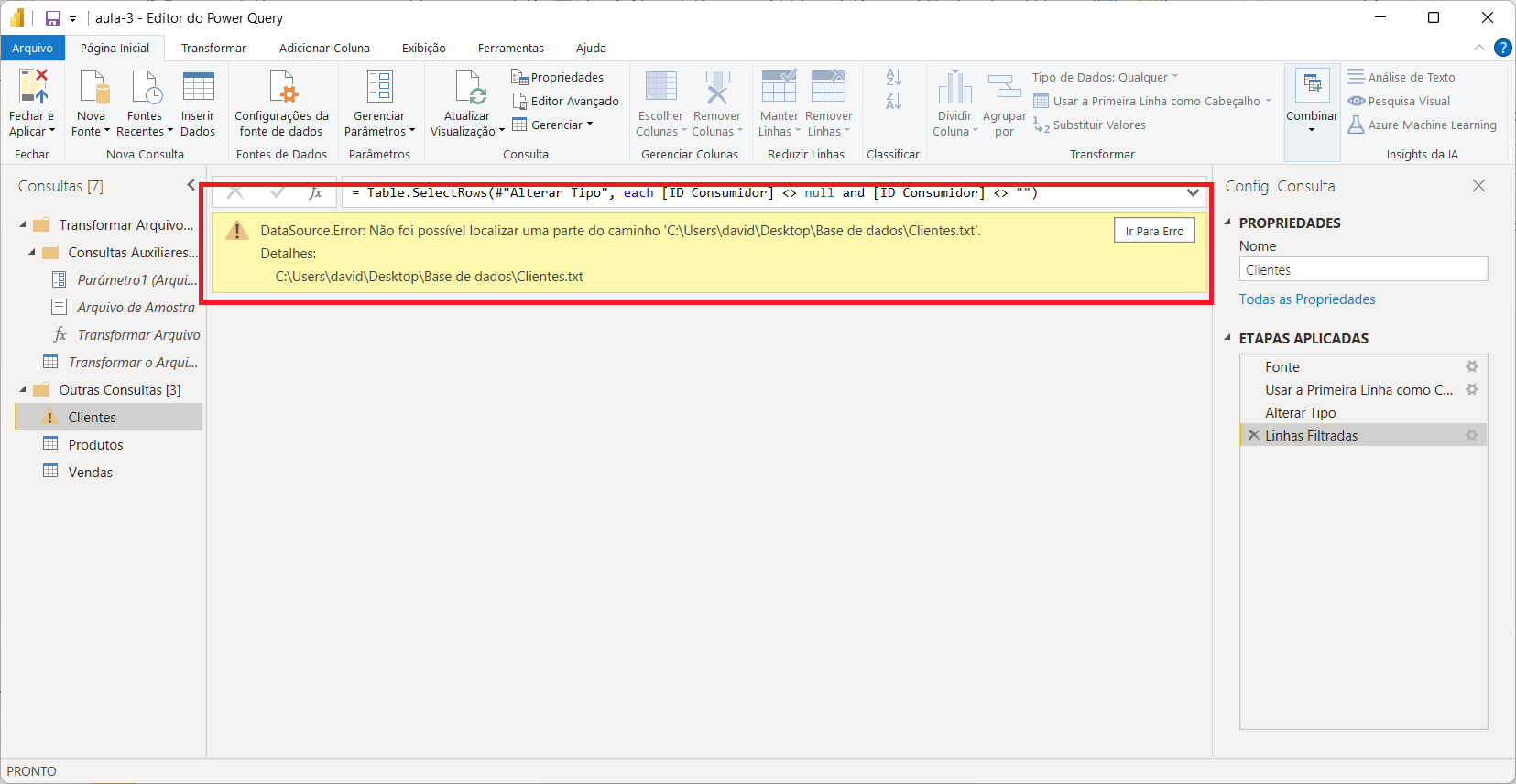Sort ascending with A-Z icon
The image size is (1516, 784).
pos(894,78)
